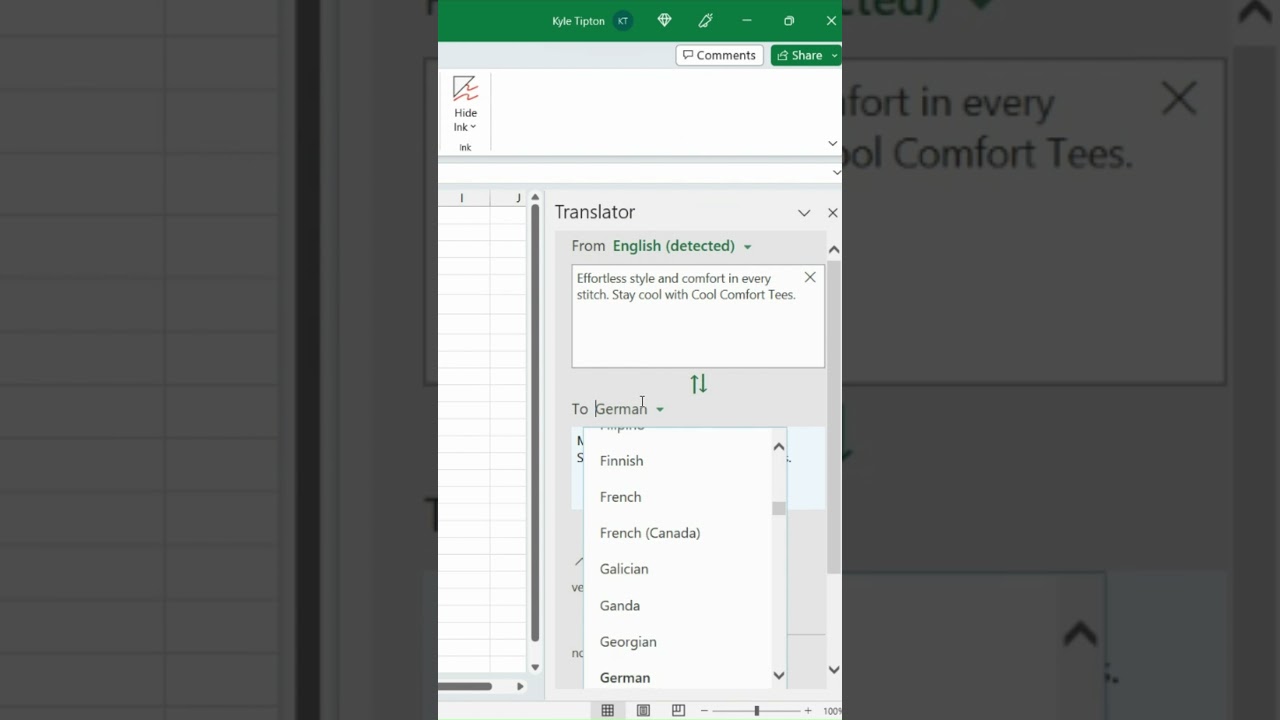This screenshot has height=720, width=1280.
Task: Select French from the language list
Action: [620, 497]
